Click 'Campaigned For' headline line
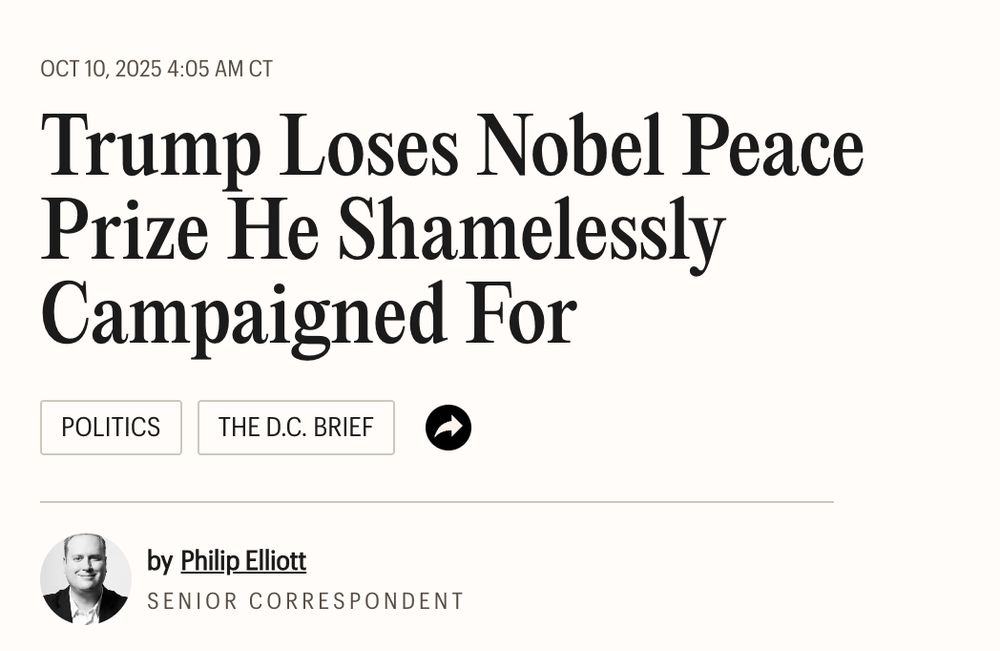The width and height of the screenshot is (1000, 651). click(x=308, y=314)
